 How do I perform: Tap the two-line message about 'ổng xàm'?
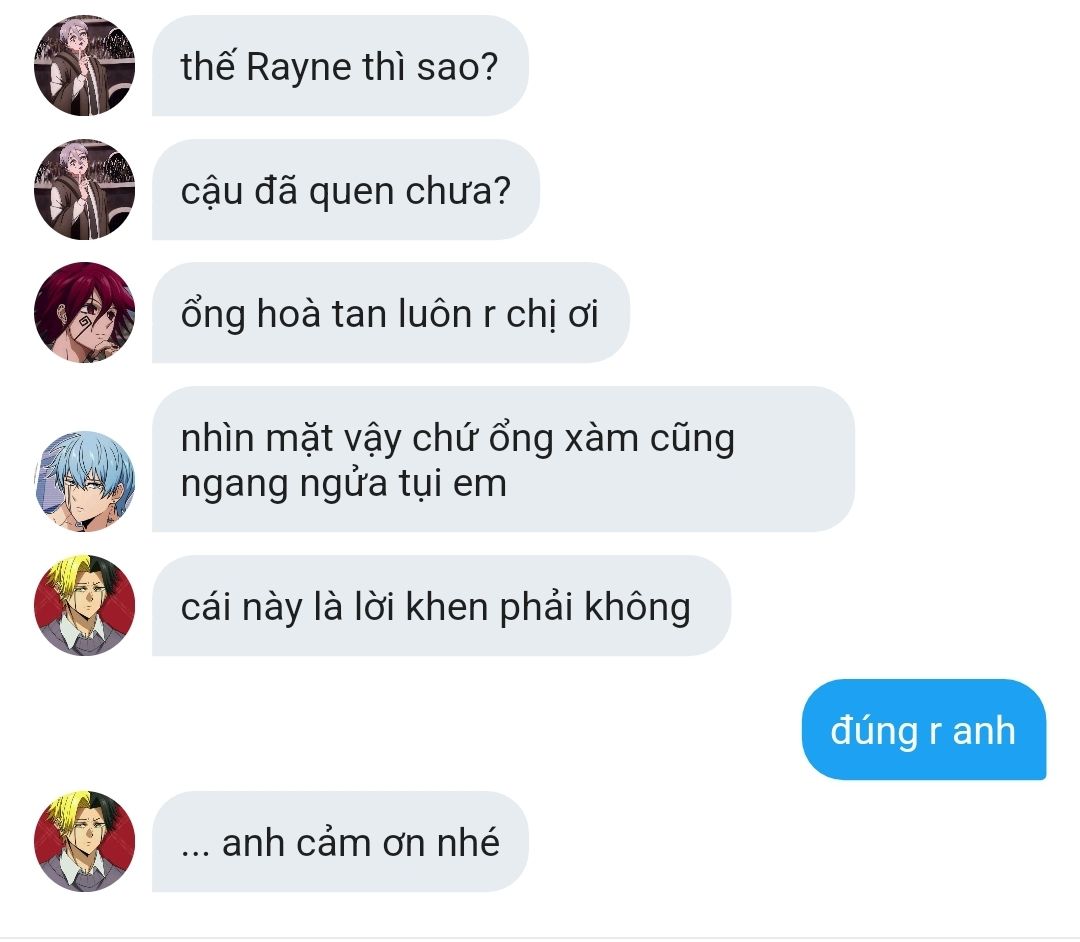[503, 459]
